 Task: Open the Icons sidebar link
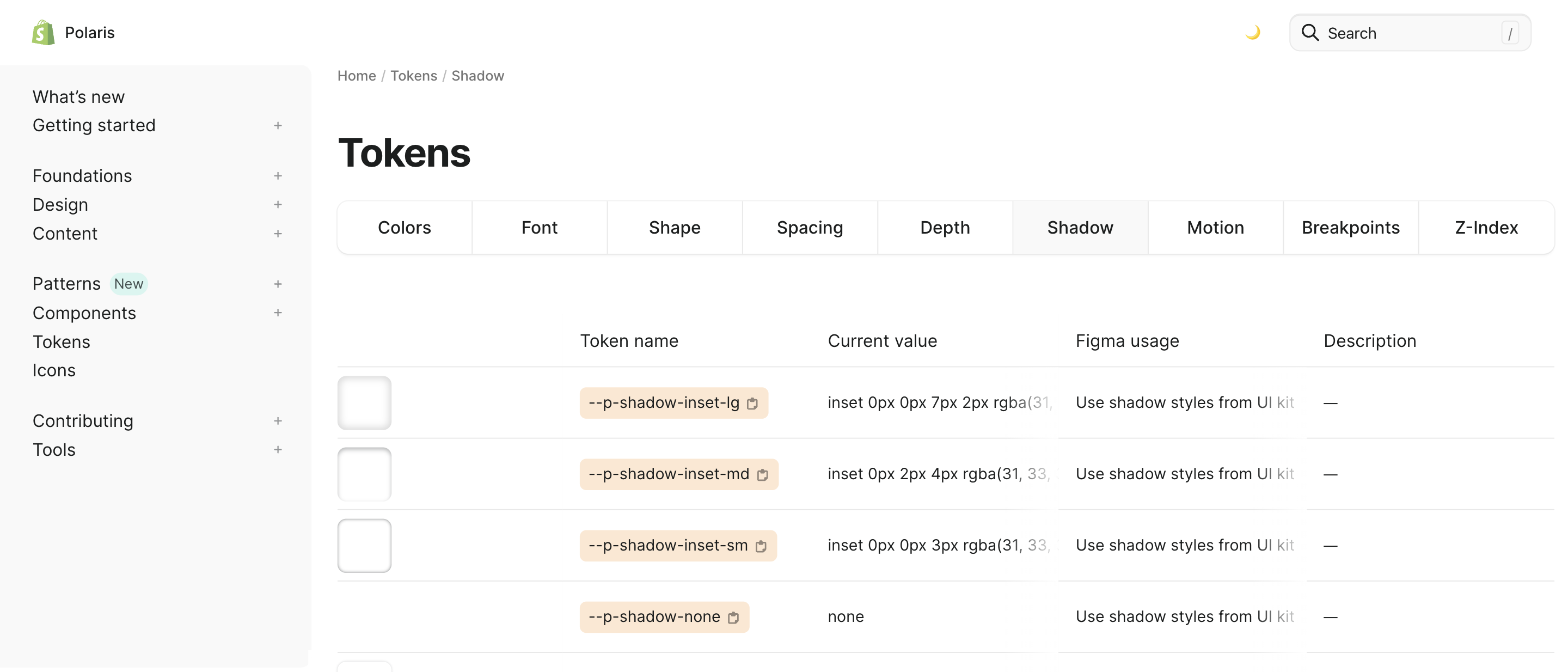click(x=54, y=371)
